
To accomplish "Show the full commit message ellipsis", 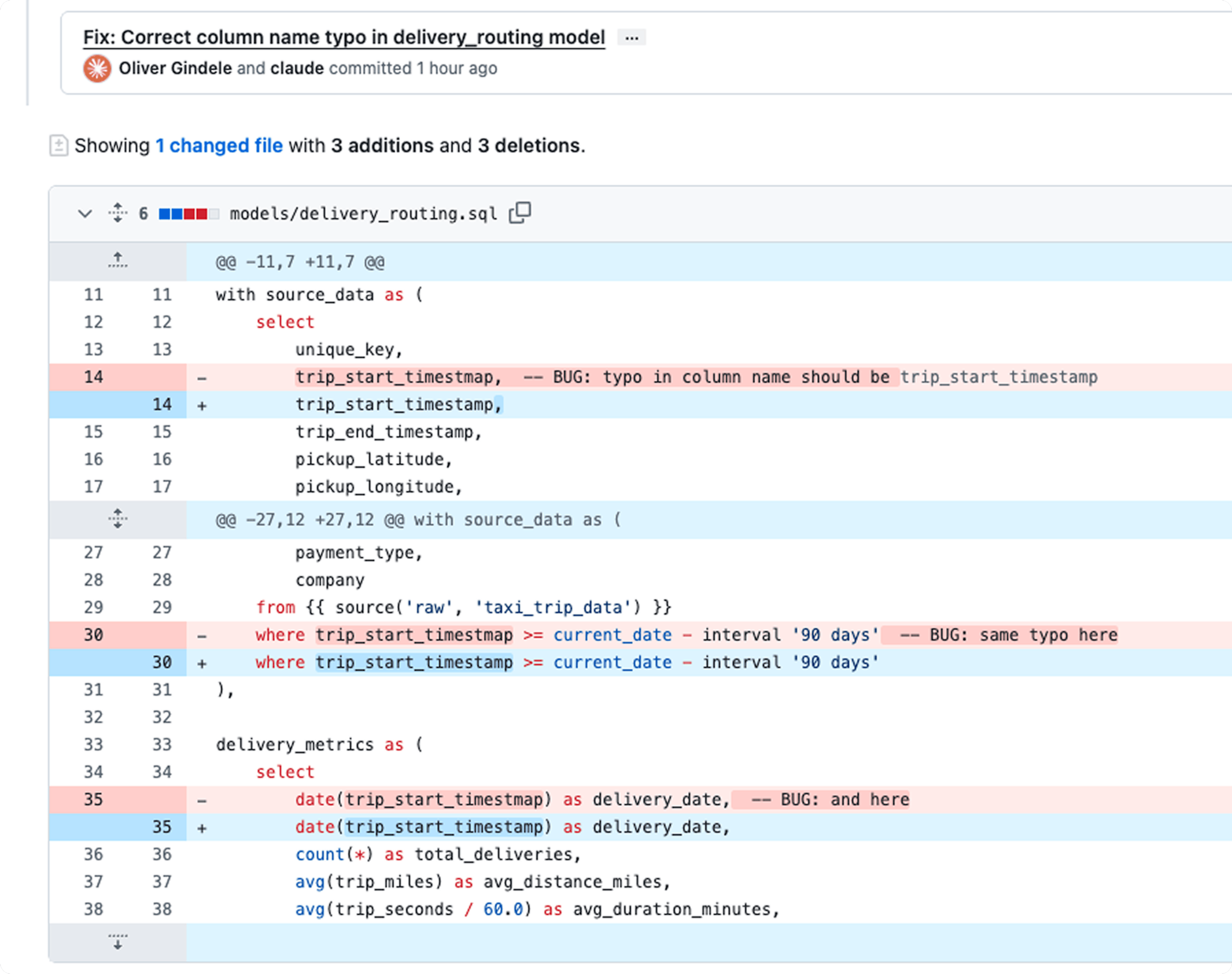I will point(631,38).
